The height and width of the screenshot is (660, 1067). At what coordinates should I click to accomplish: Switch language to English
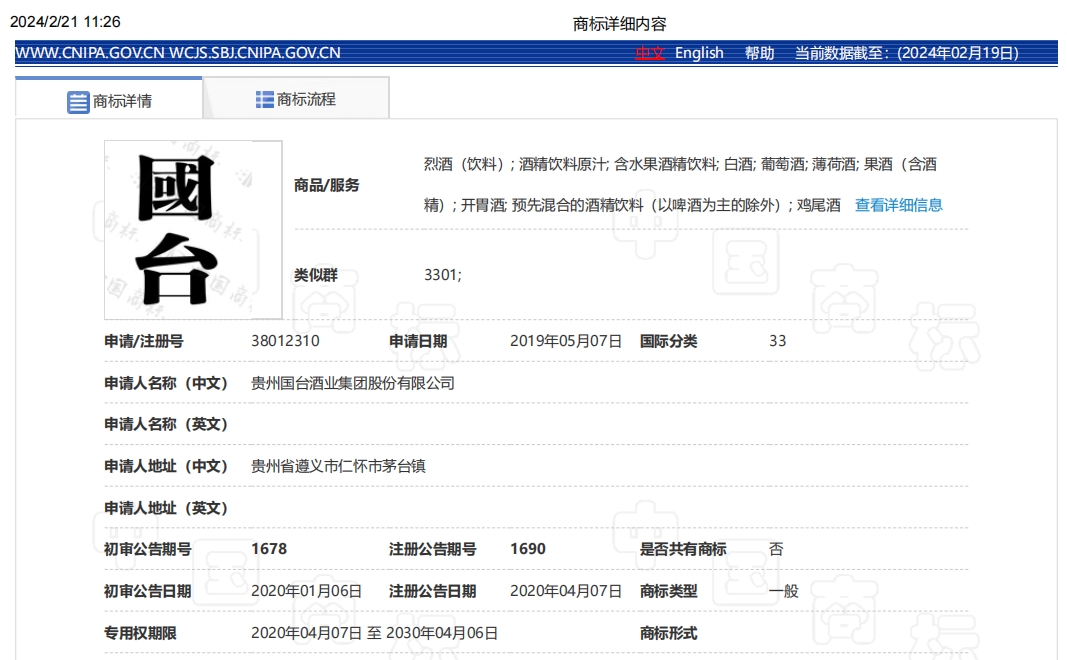(699, 53)
